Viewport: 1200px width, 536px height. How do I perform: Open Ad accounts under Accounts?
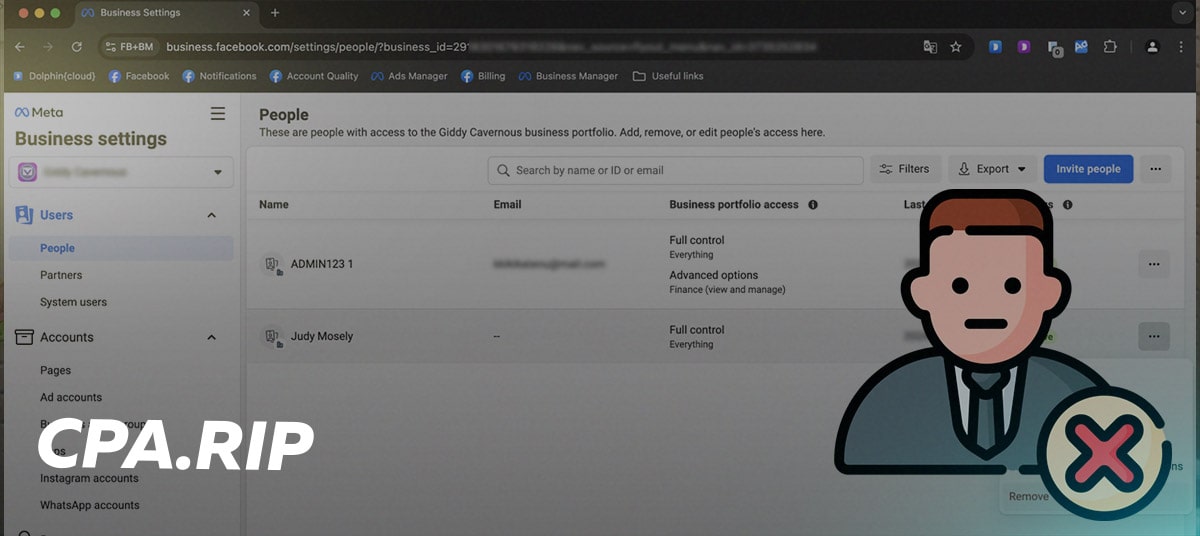point(71,397)
